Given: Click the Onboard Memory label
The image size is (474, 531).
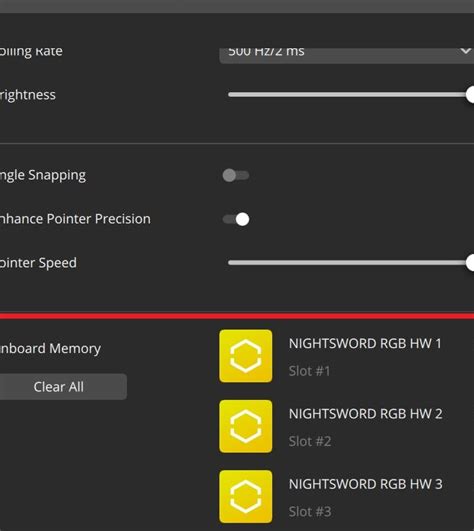Looking at the screenshot, I should tap(50, 348).
